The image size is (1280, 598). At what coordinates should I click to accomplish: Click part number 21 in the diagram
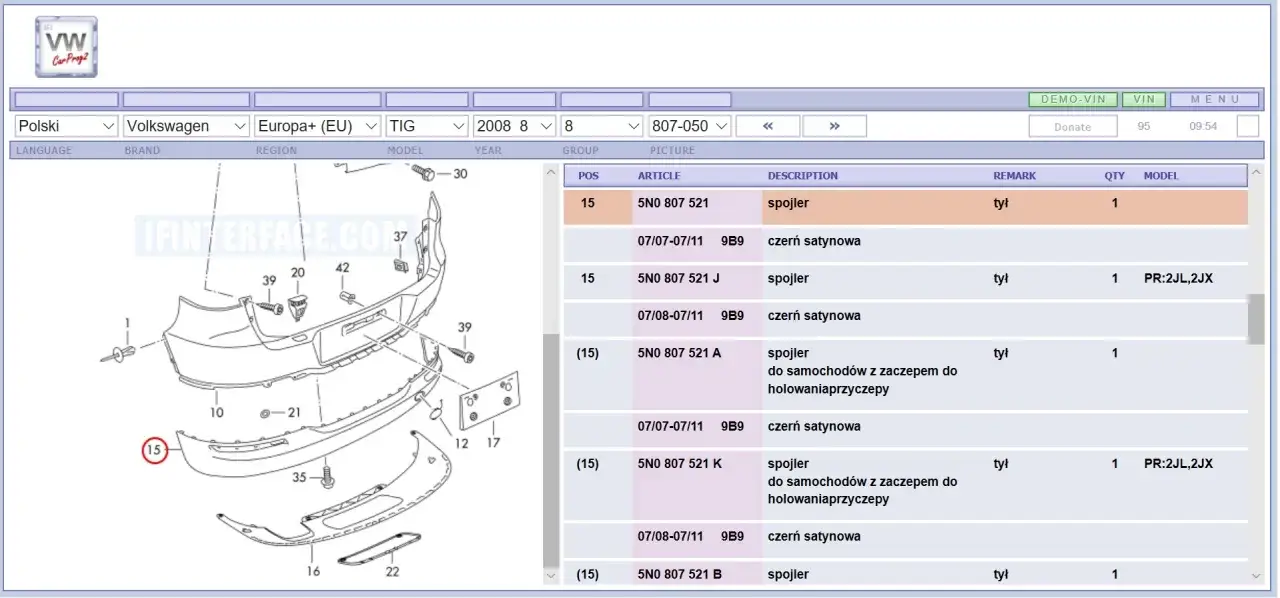(294, 412)
